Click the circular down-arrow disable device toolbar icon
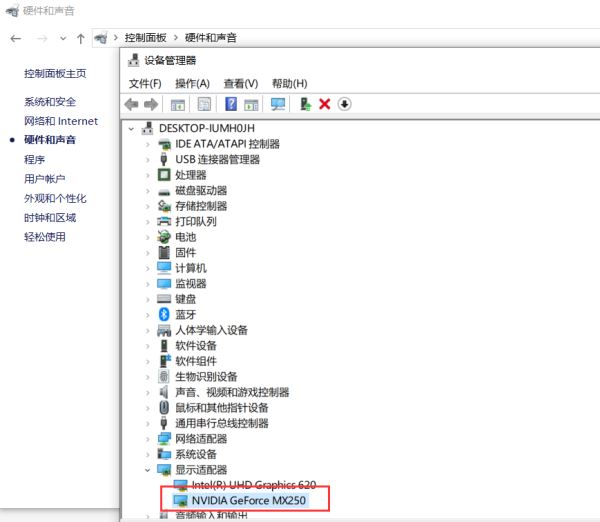Screen dimensions: 600x522 coord(344,104)
